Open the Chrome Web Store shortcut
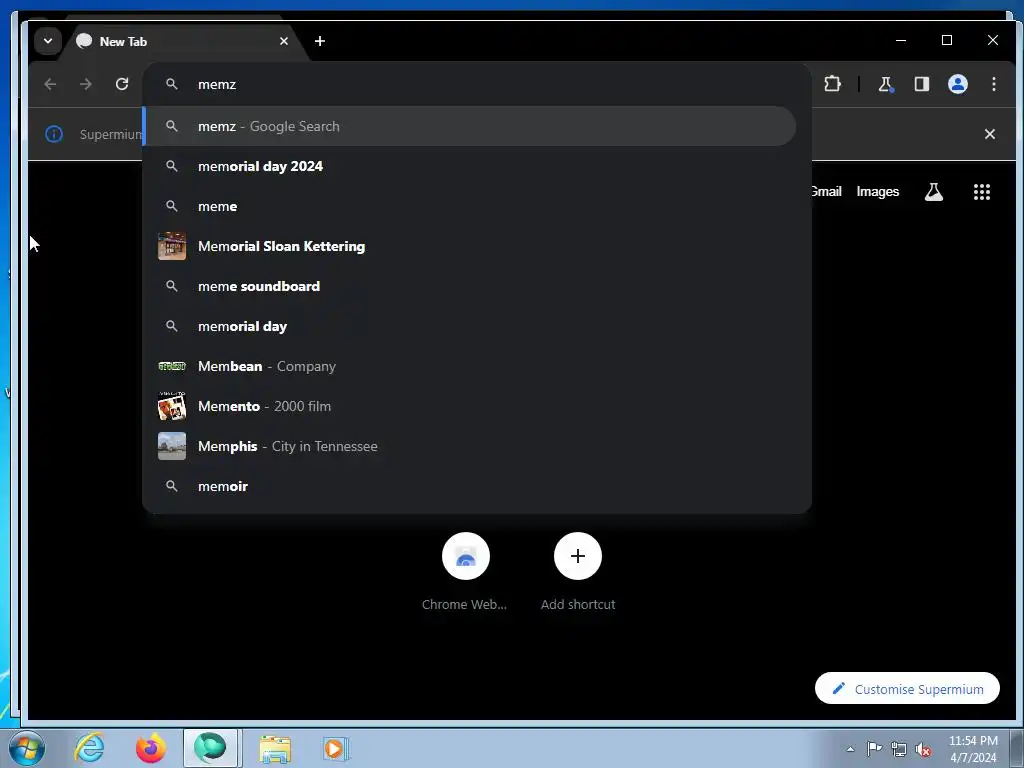Screen dimensions: 1024x768 coord(465,571)
